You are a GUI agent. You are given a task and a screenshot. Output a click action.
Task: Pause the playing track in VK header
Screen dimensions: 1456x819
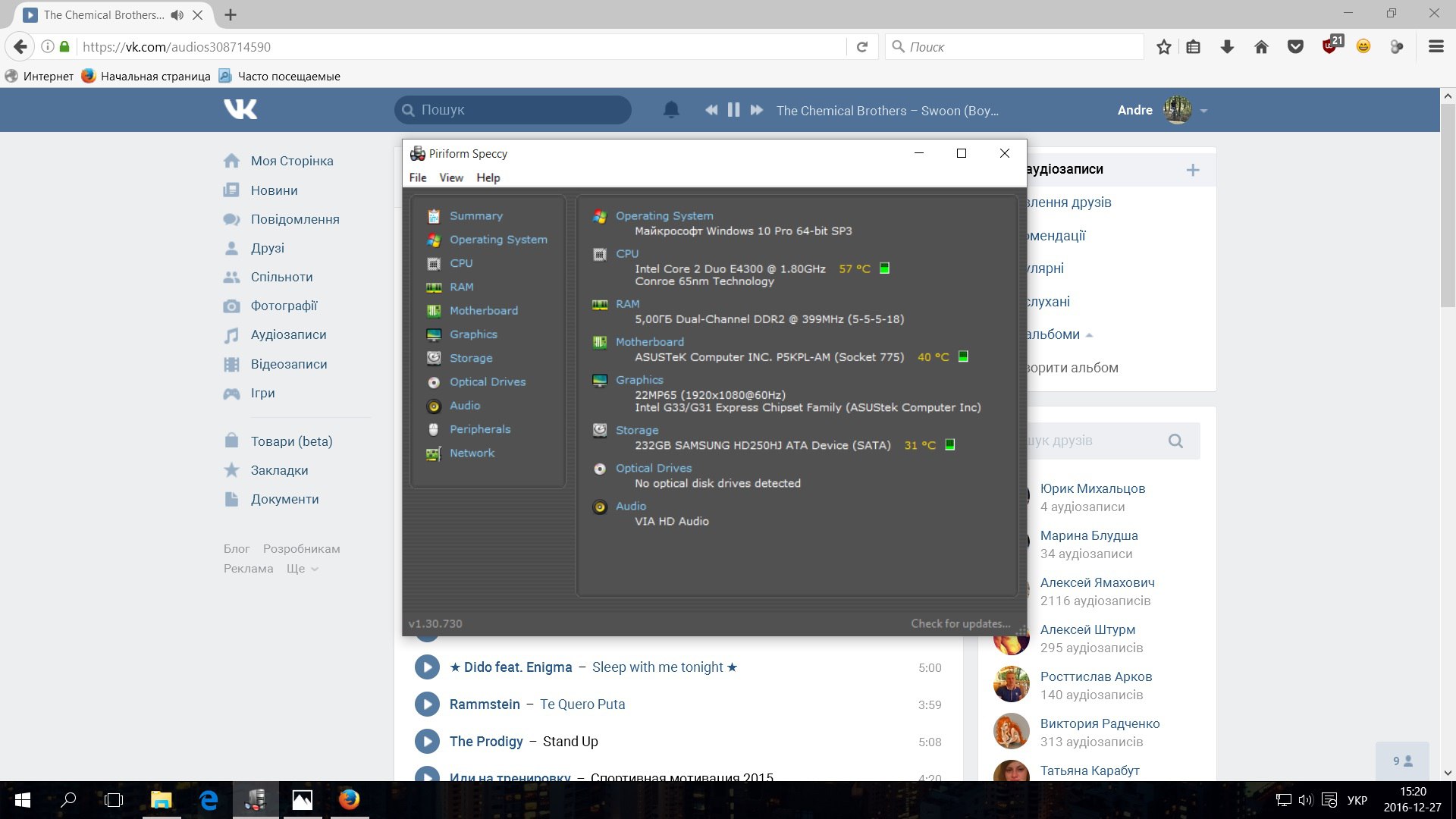[x=733, y=110]
